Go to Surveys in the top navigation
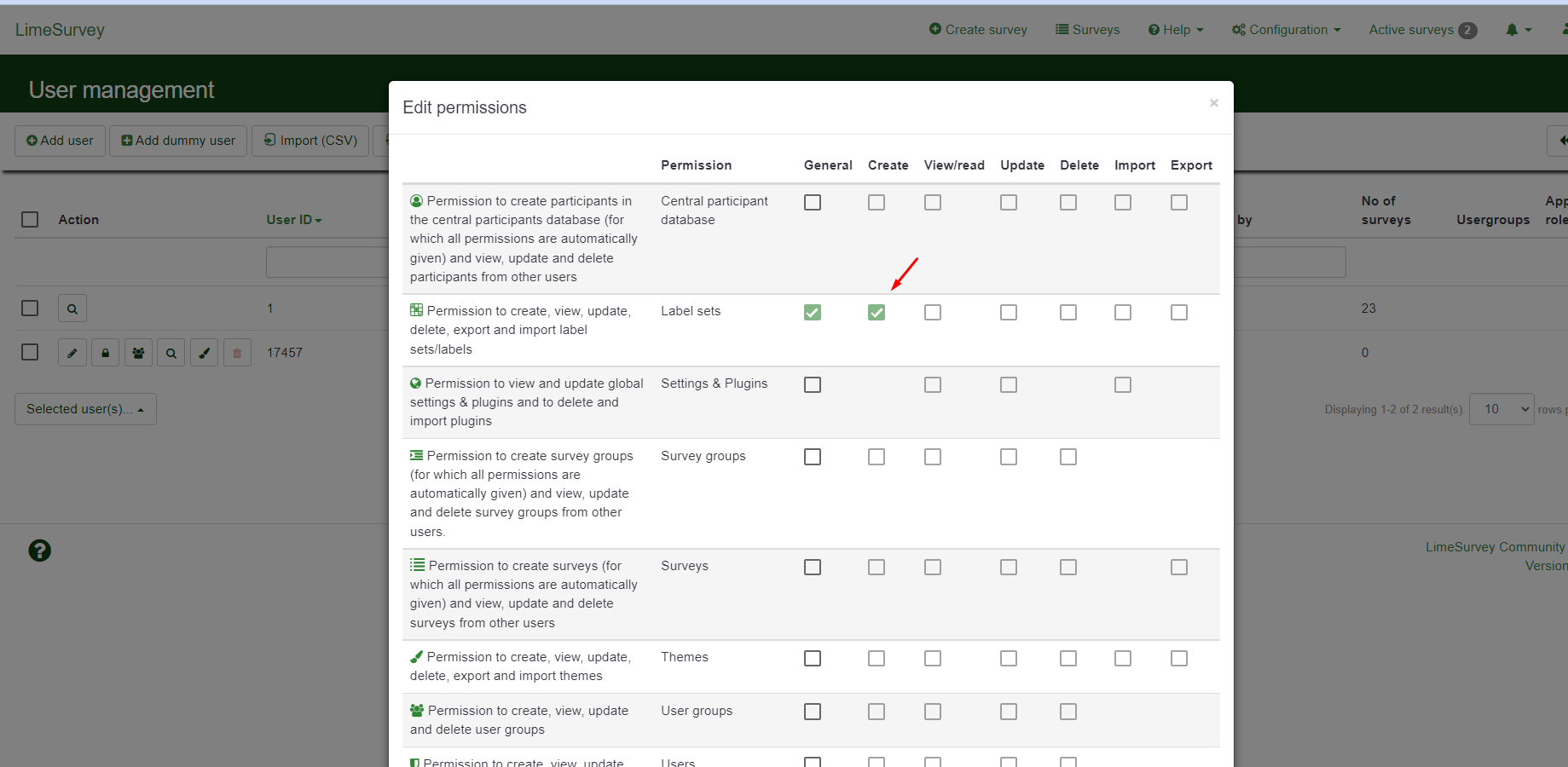 1088,30
